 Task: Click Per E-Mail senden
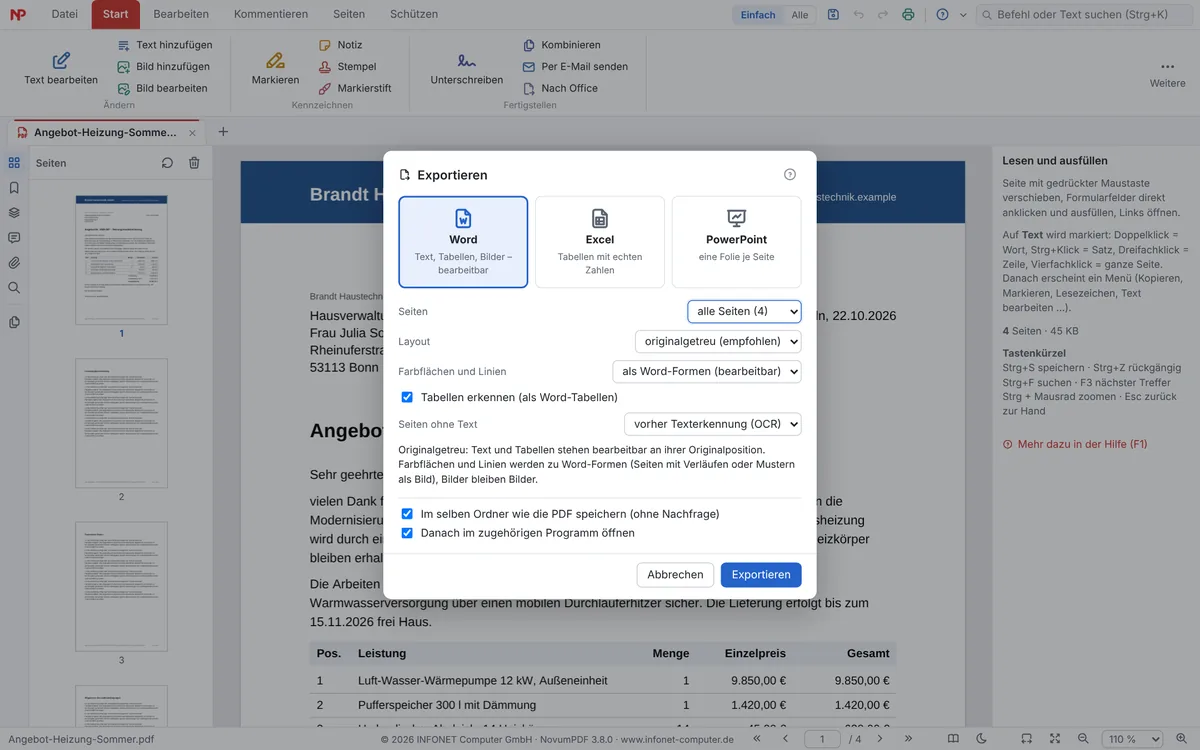(575, 66)
